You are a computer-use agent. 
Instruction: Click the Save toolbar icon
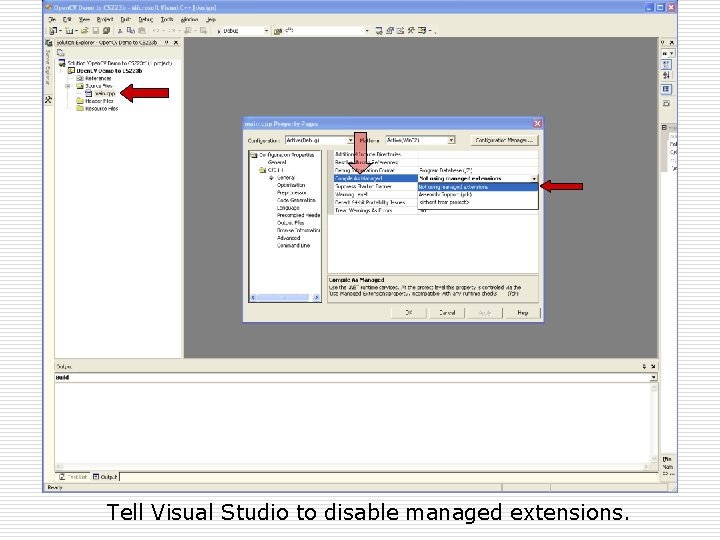click(96, 31)
